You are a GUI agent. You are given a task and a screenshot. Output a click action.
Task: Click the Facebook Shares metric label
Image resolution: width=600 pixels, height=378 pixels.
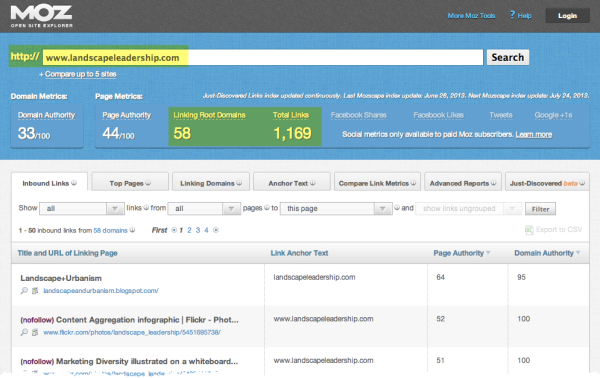coord(359,115)
